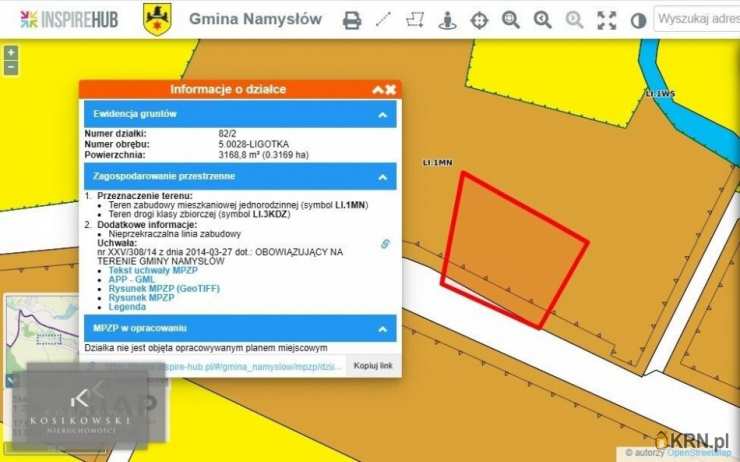
Task: Click the print map icon
Action: (x=352, y=20)
